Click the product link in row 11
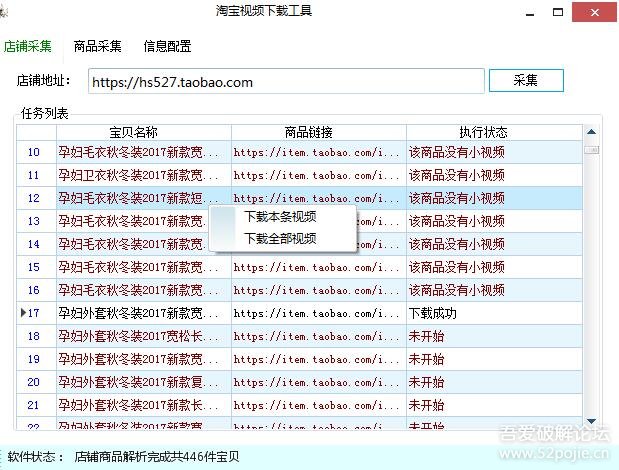Image resolution: width=619 pixels, height=470 pixels. (319, 175)
